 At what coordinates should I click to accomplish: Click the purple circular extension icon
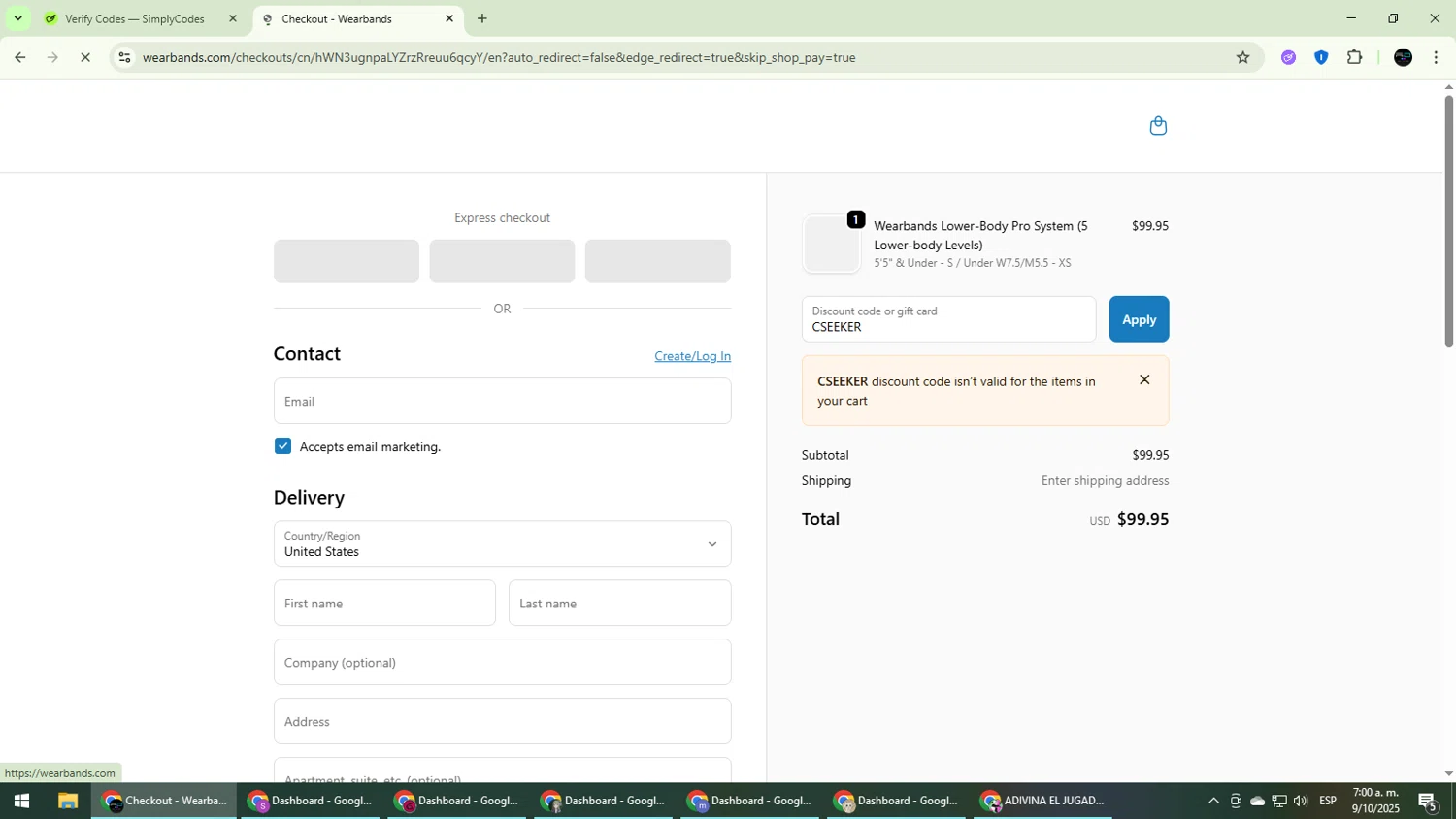click(1288, 57)
